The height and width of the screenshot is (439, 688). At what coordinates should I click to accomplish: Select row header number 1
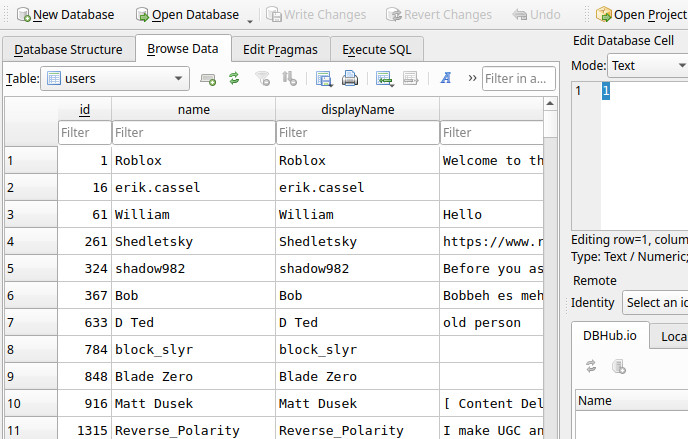click(x=31, y=161)
